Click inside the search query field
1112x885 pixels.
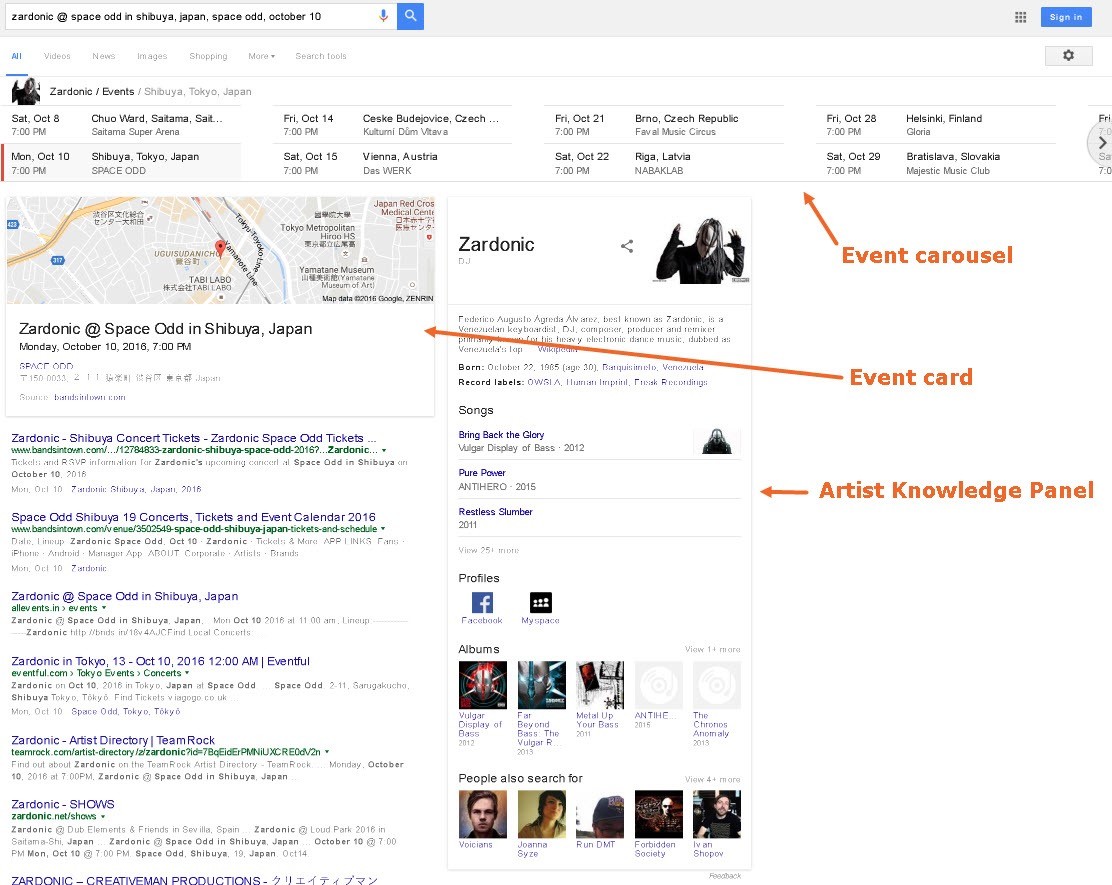[x=190, y=16]
